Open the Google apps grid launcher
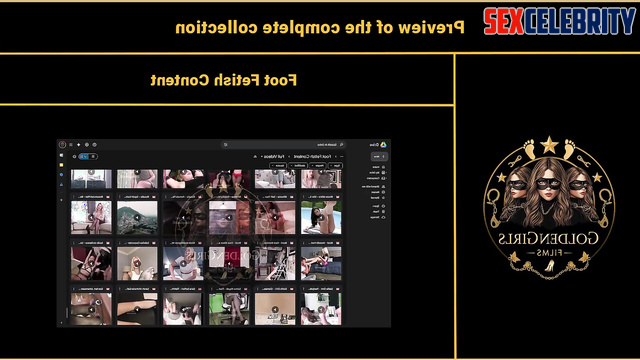 point(71,144)
